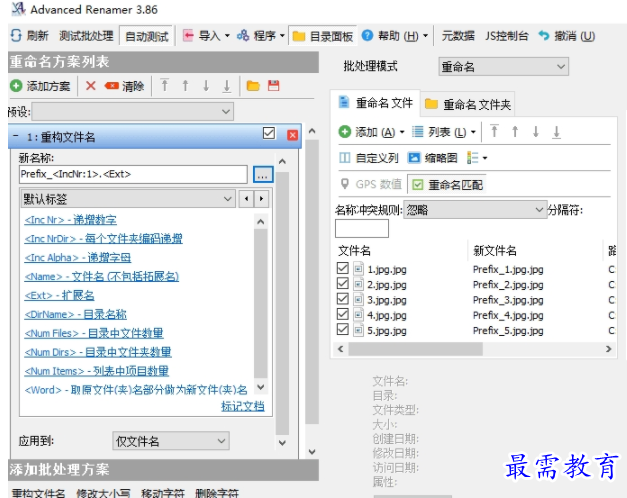This screenshot has height=498, width=627.
Task: Move file down one in file list
Action: click(x=536, y=131)
